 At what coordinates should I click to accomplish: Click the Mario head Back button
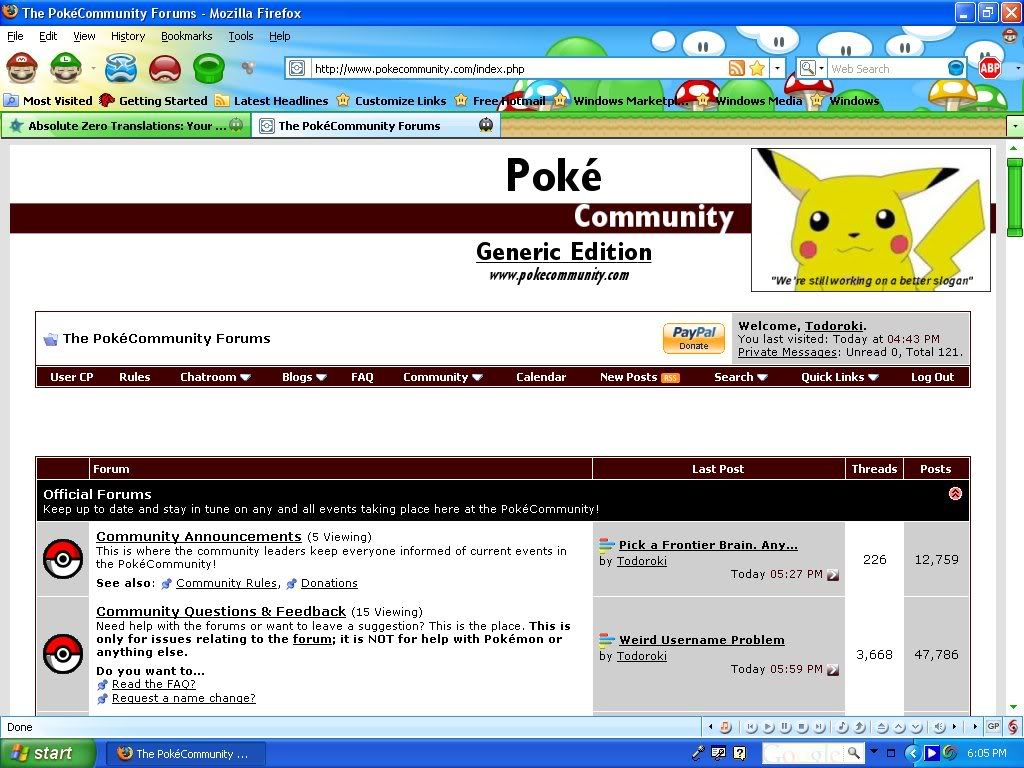[22, 68]
